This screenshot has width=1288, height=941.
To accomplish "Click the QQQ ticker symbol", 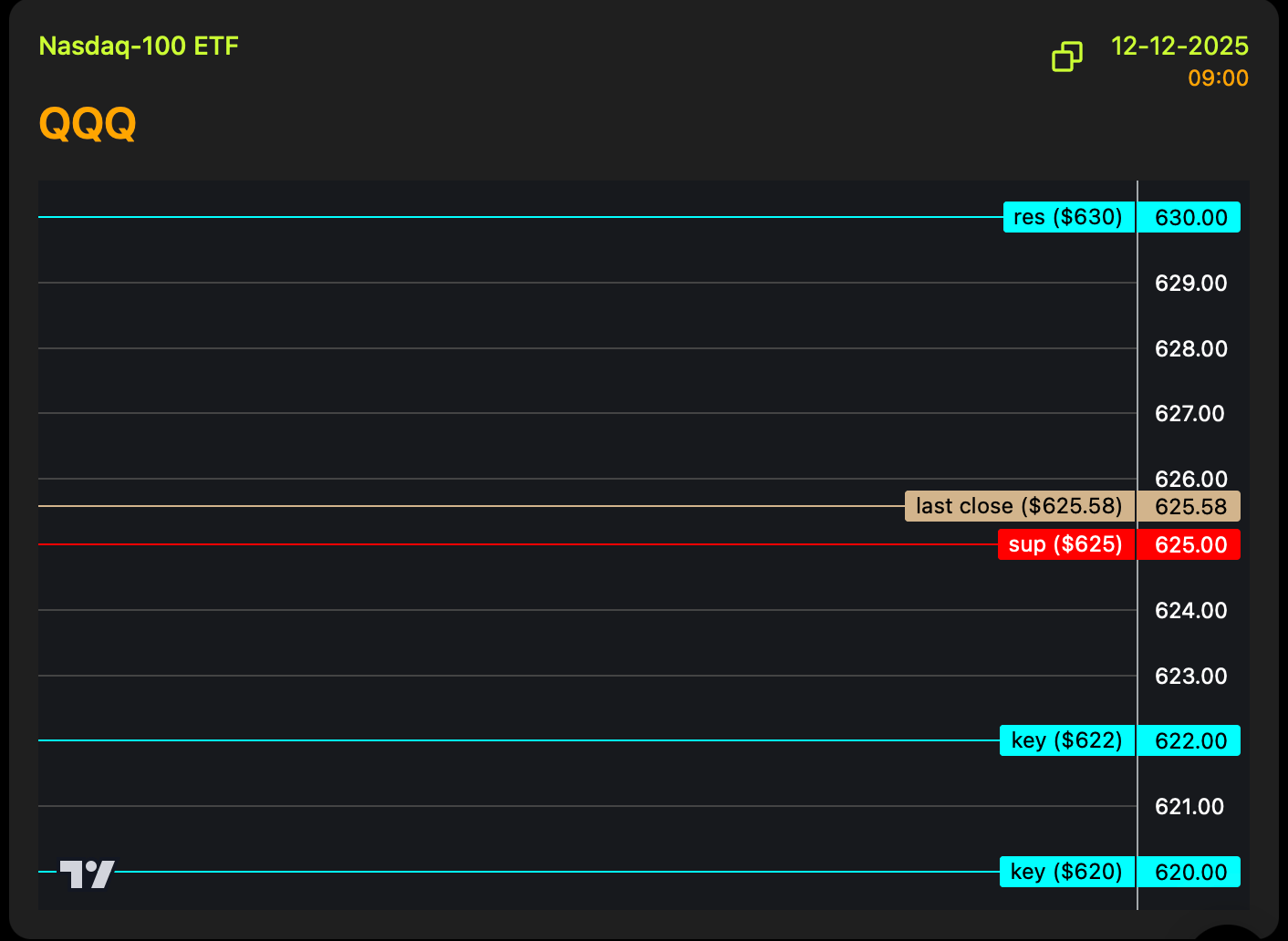I will [x=88, y=123].
